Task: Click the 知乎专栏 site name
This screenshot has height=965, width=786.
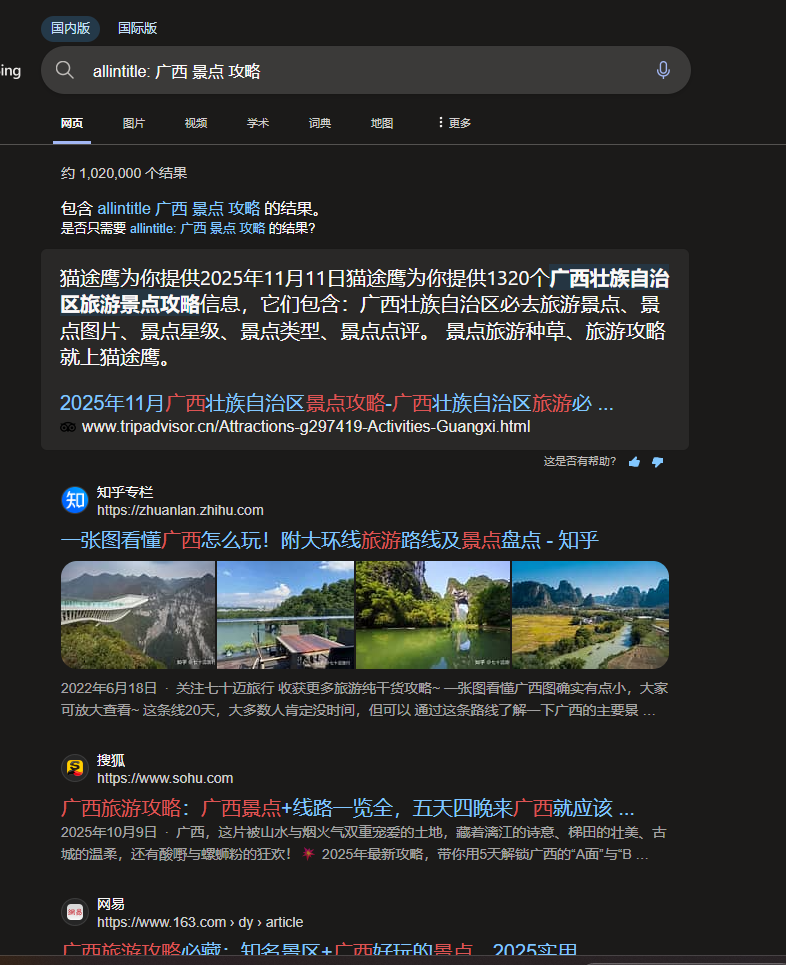Action: coord(125,492)
